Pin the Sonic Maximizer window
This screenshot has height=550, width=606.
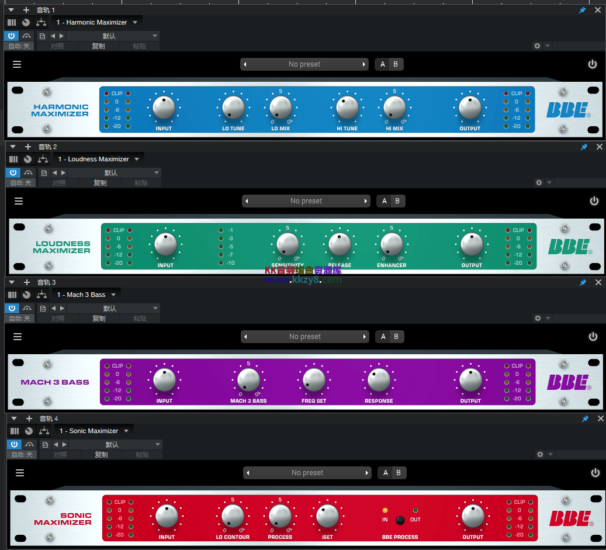(x=585, y=419)
